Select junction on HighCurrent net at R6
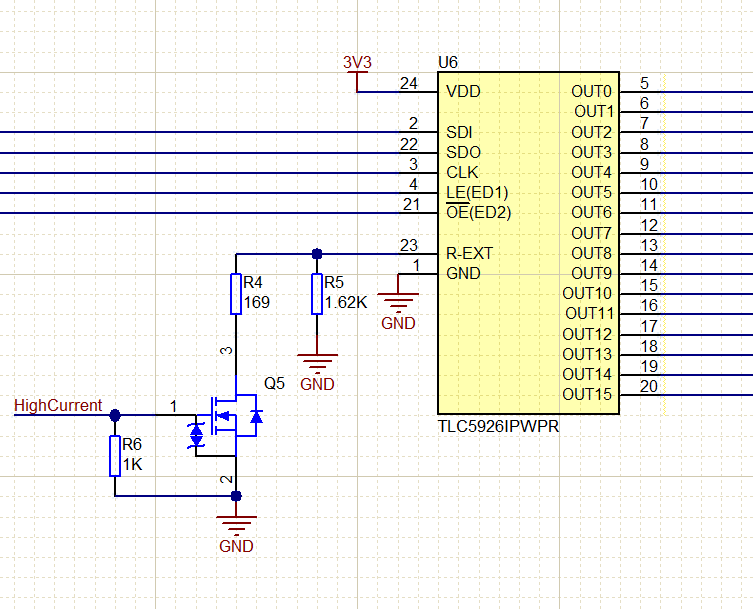Image resolution: width=753 pixels, height=609 pixels. pyautogui.click(x=115, y=415)
